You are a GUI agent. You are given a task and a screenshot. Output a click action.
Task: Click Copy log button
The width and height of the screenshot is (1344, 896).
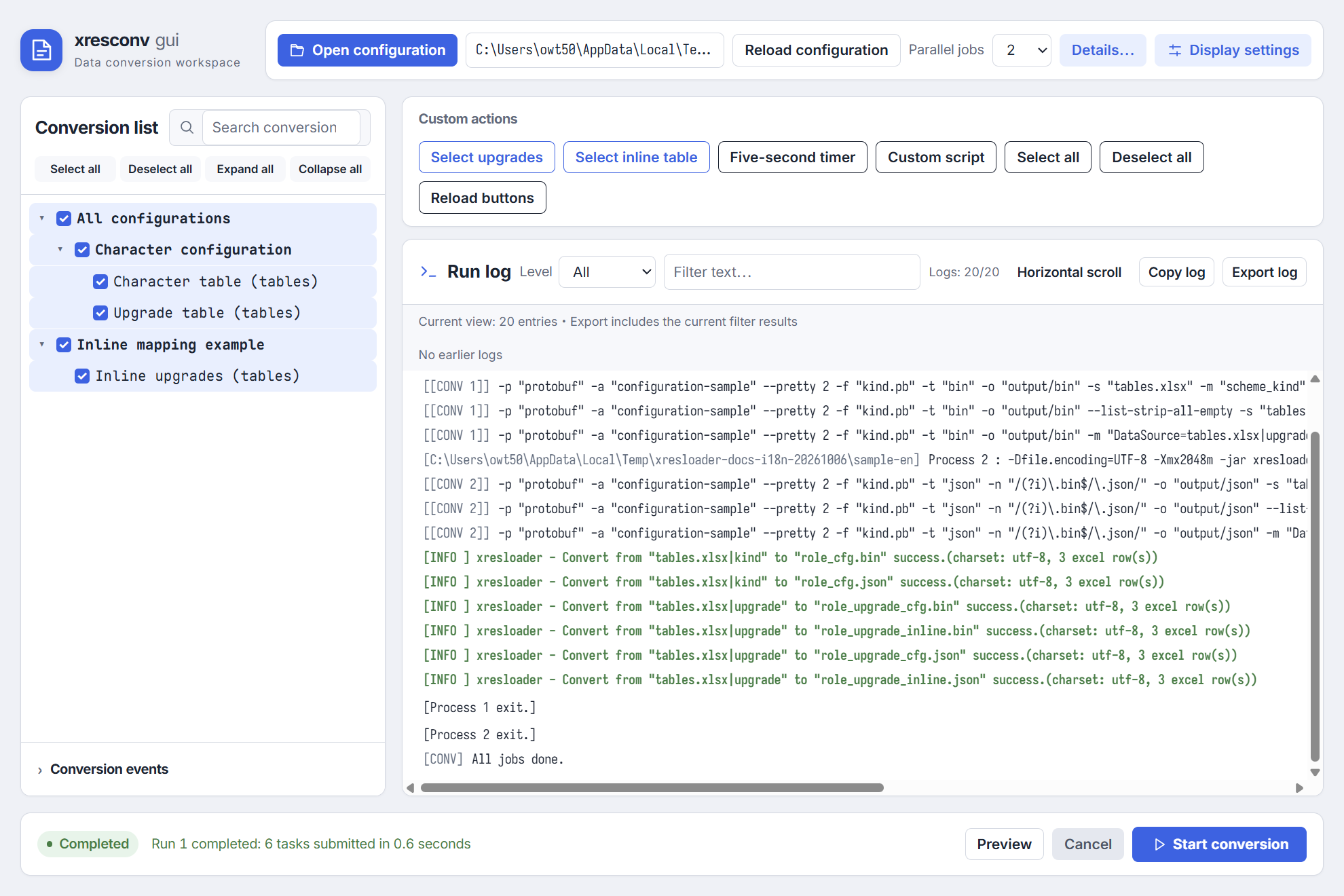[1176, 272]
